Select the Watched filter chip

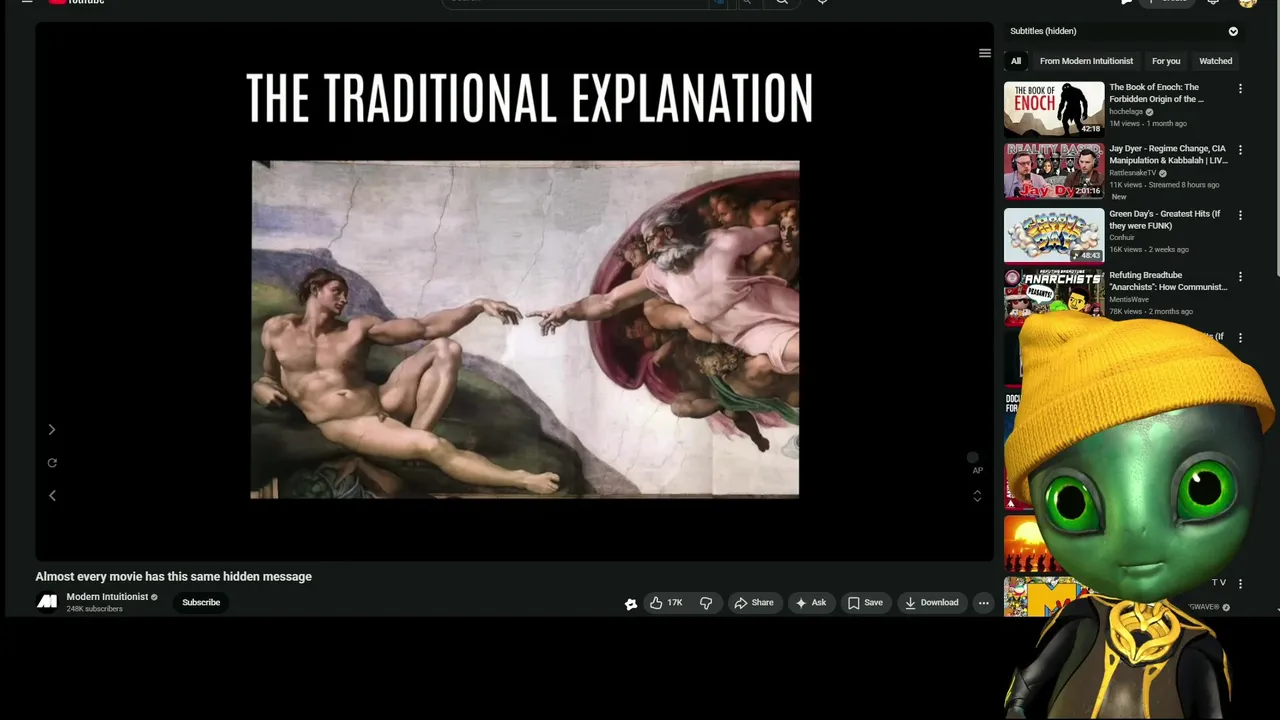(x=1216, y=61)
